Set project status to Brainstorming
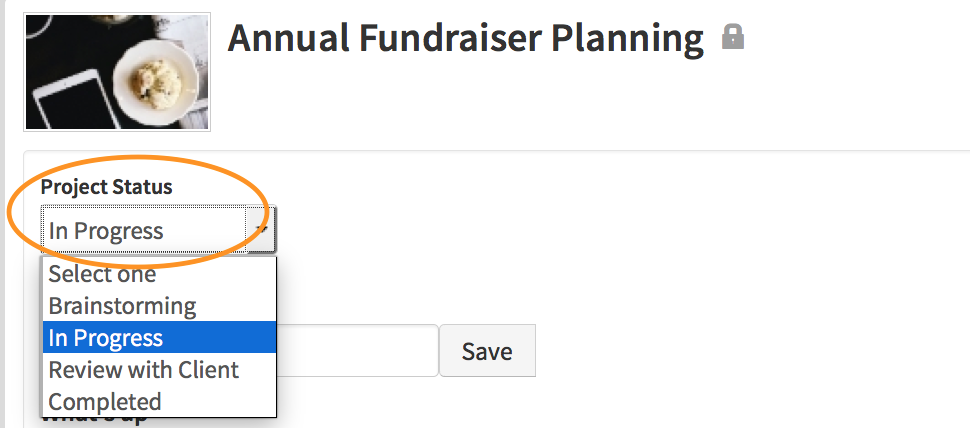Image resolution: width=970 pixels, height=428 pixels. tap(123, 305)
